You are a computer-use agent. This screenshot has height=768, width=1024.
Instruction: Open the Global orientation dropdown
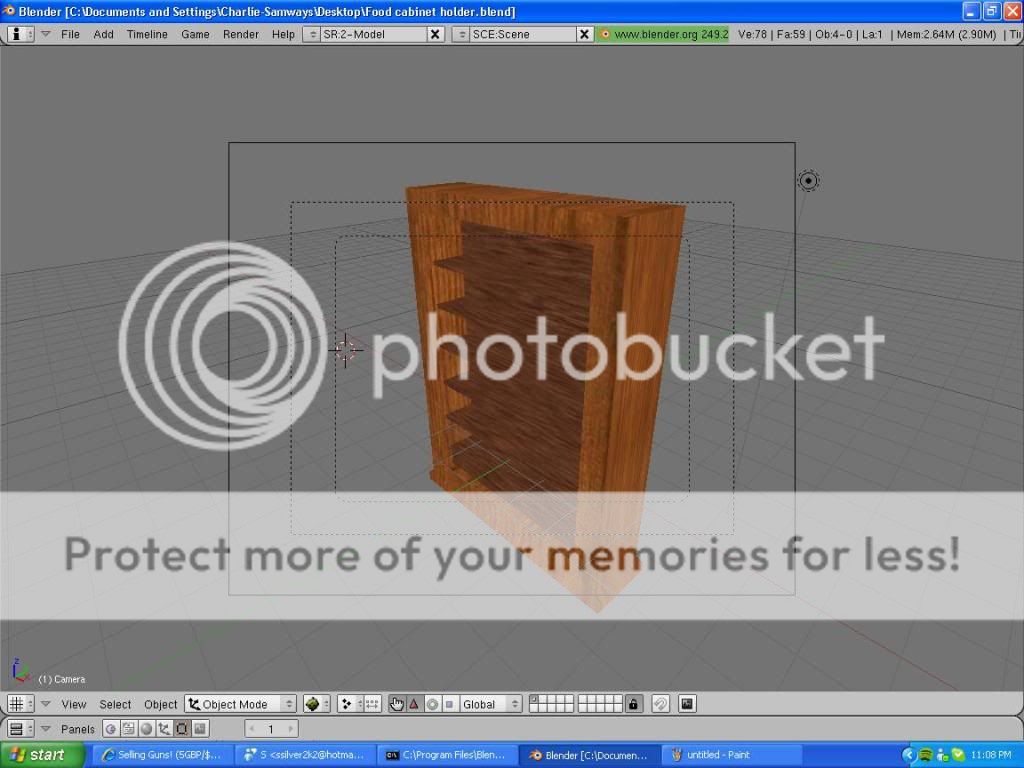pyautogui.click(x=490, y=704)
